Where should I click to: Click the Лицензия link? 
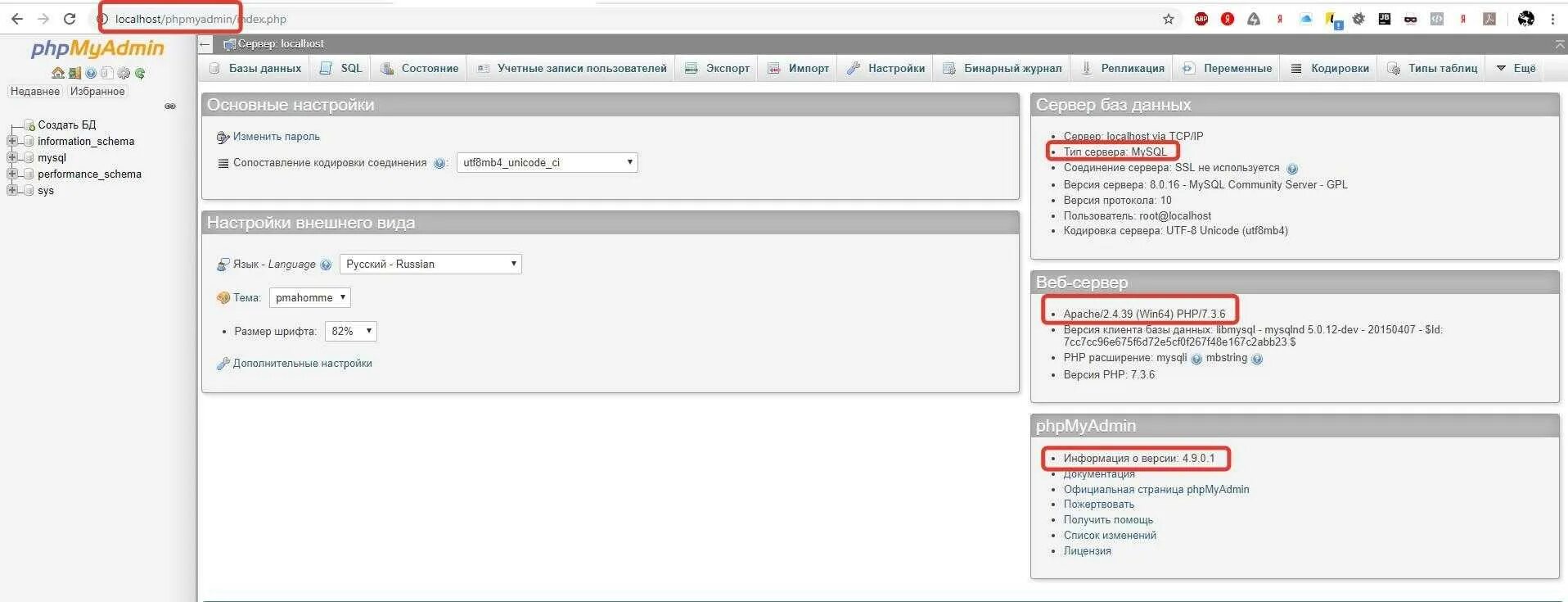click(1088, 551)
